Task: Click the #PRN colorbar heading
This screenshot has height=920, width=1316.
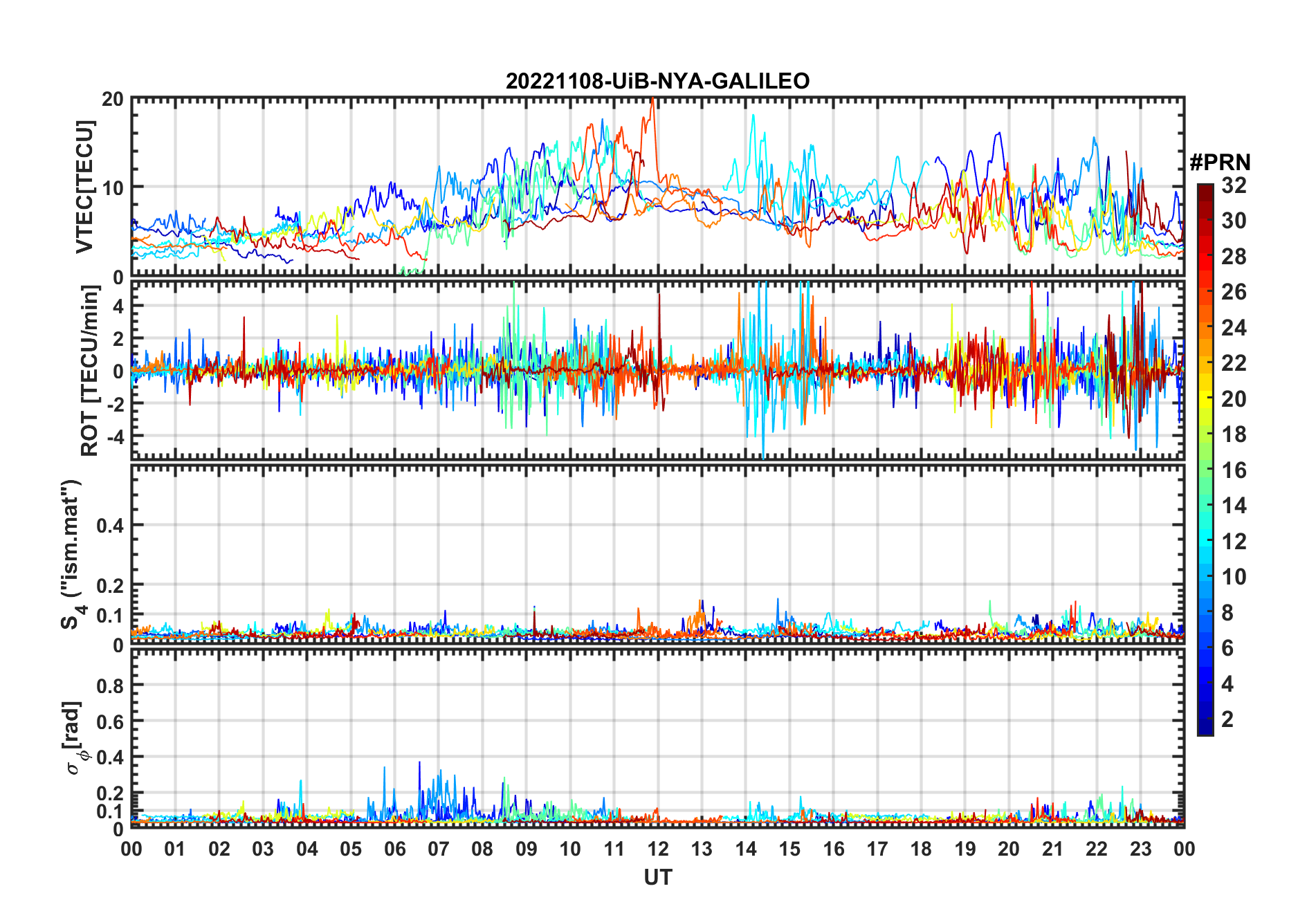Action: click(x=1220, y=163)
